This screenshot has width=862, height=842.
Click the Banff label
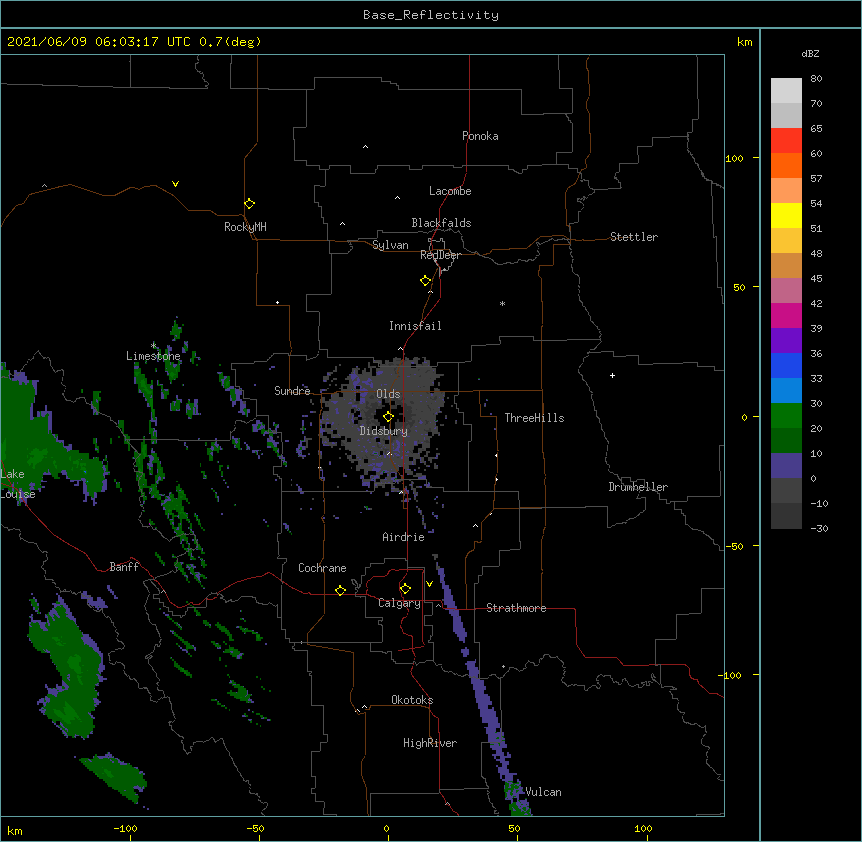(124, 567)
